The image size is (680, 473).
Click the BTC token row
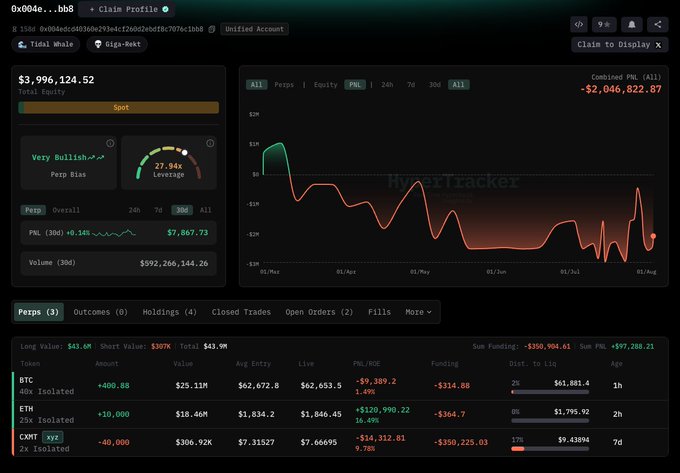[340, 386]
